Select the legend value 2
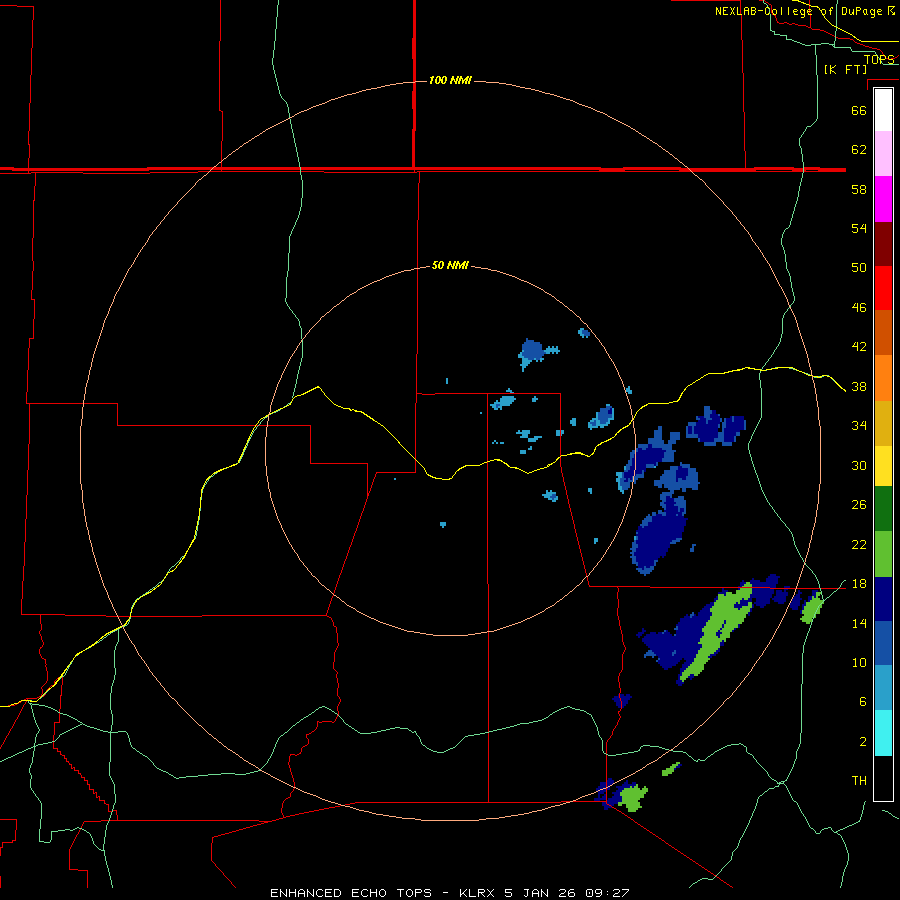The height and width of the screenshot is (900, 900). click(863, 742)
